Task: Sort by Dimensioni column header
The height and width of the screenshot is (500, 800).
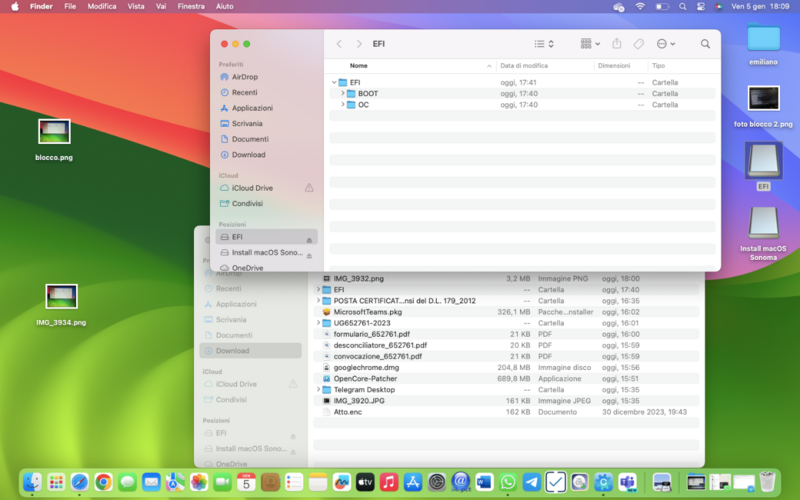Action: point(614,66)
